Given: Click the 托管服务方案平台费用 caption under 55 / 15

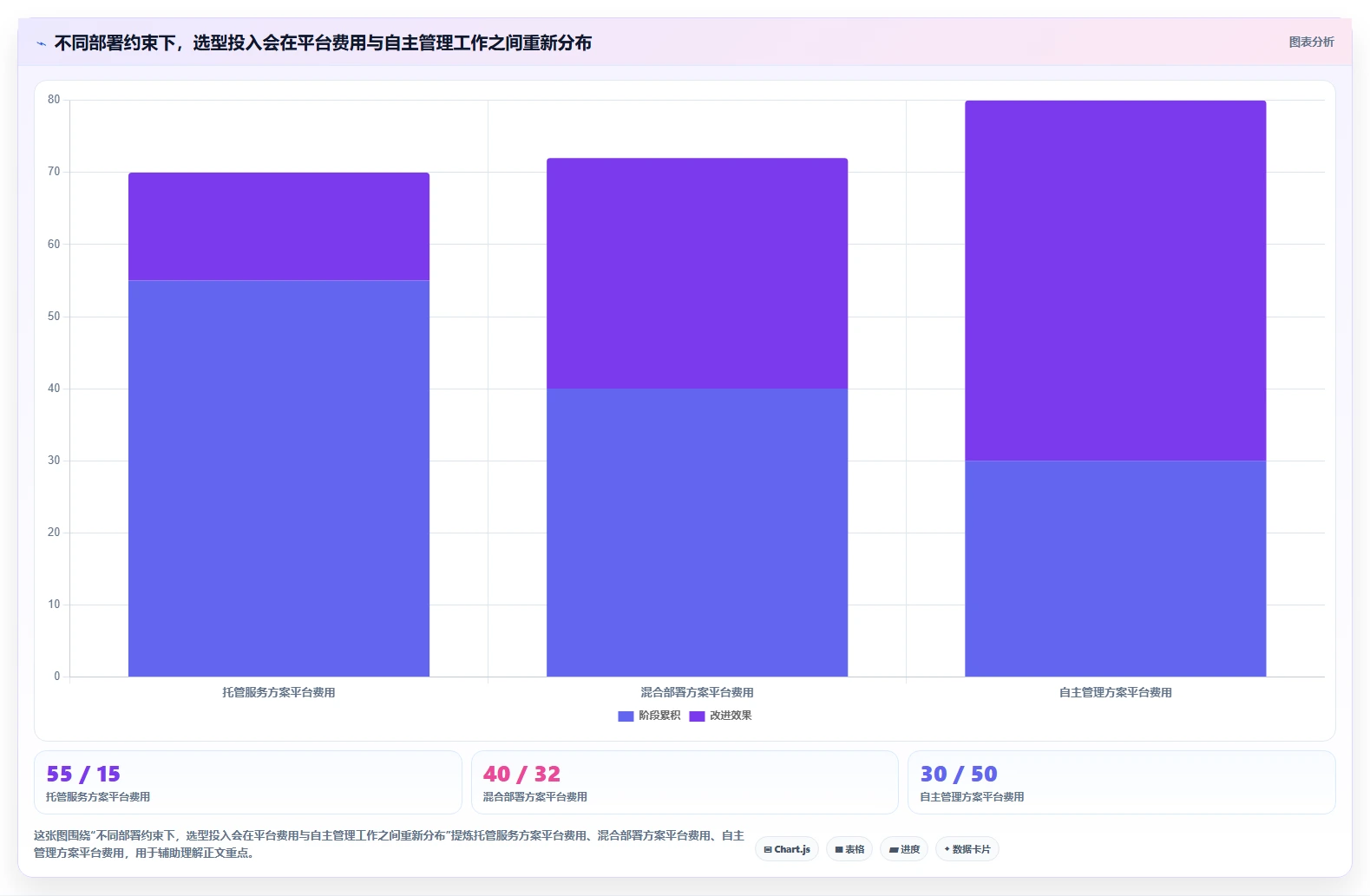Looking at the screenshot, I should coord(98,797).
